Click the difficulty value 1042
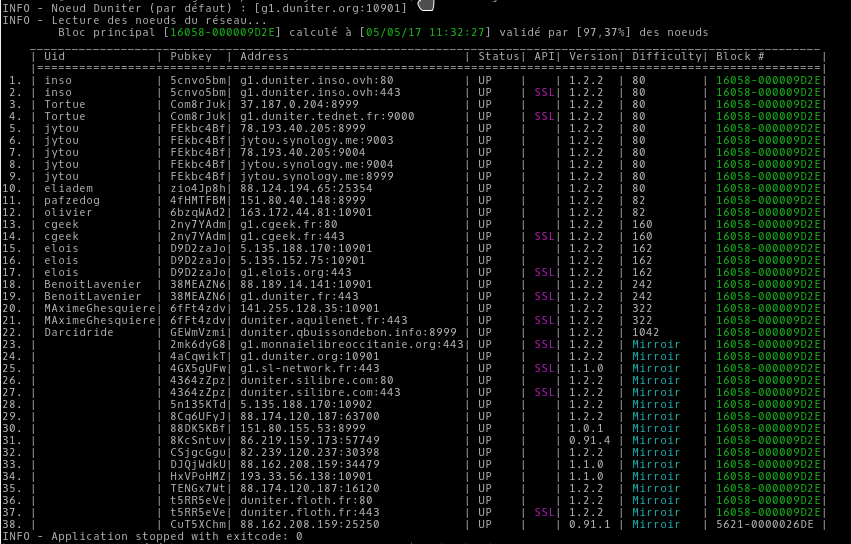851x544 pixels. pos(646,332)
